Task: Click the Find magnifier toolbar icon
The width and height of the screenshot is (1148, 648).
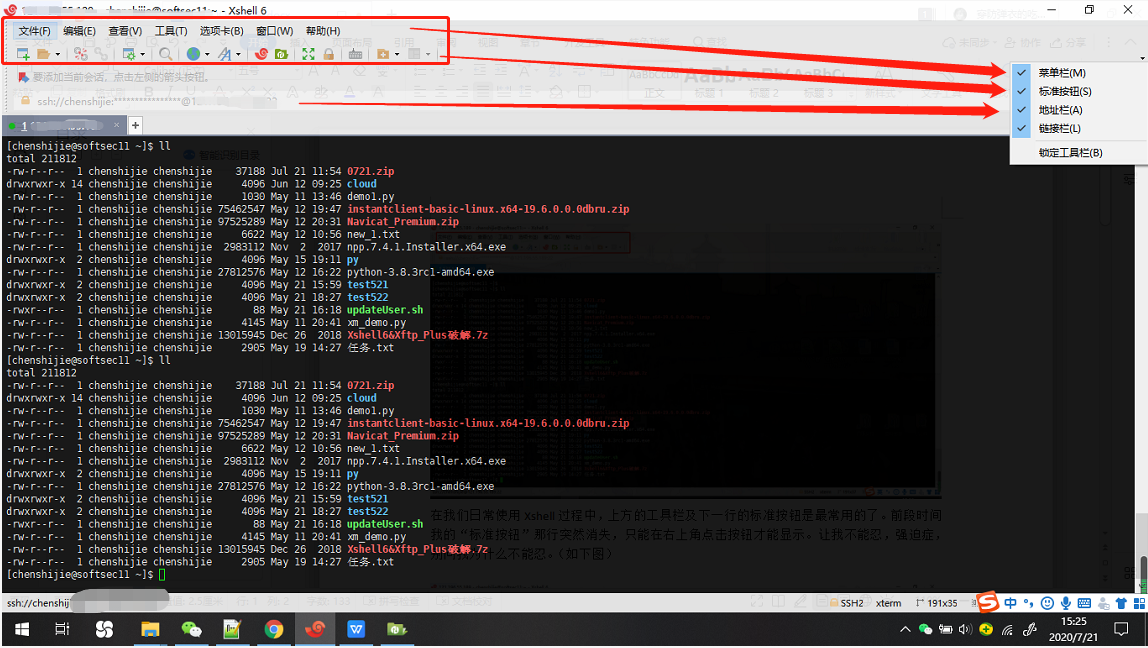Action: coord(165,54)
